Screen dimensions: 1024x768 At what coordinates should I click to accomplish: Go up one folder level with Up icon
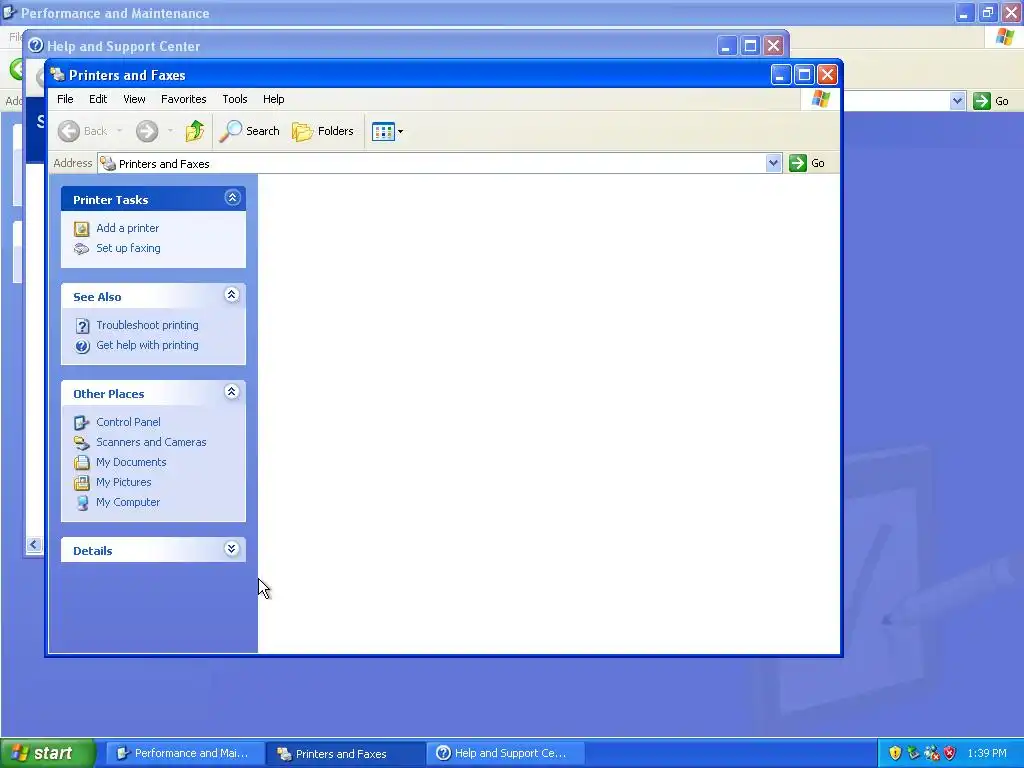(195, 131)
